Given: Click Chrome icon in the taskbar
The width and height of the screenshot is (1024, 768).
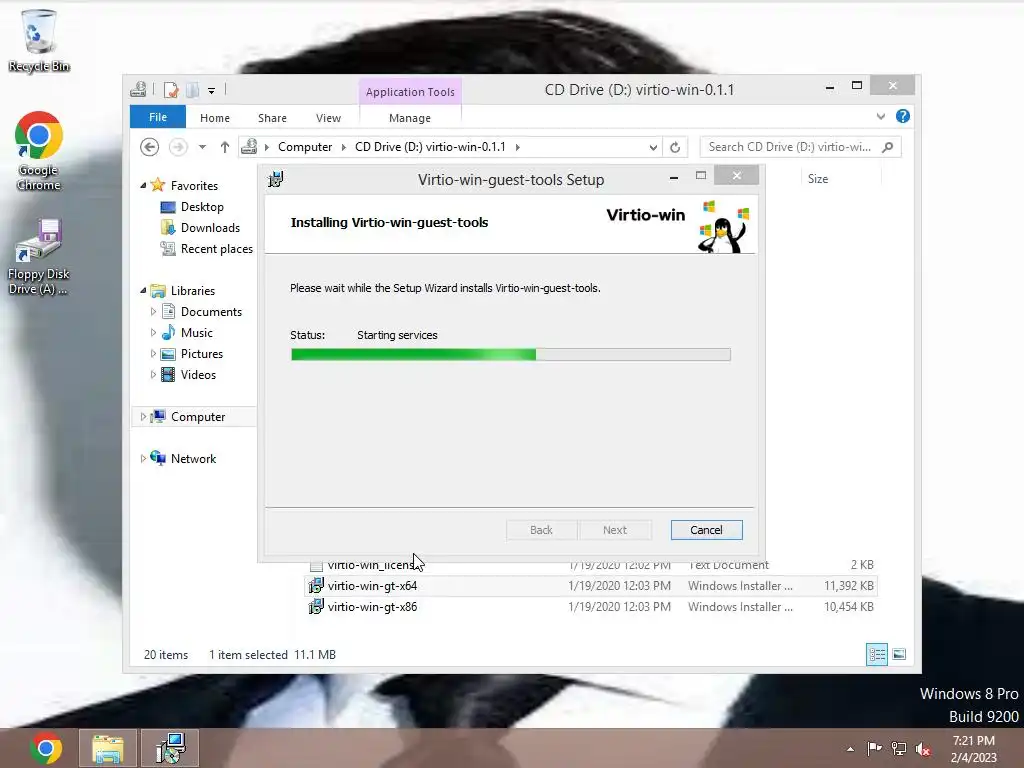Looking at the screenshot, I should click(x=46, y=748).
